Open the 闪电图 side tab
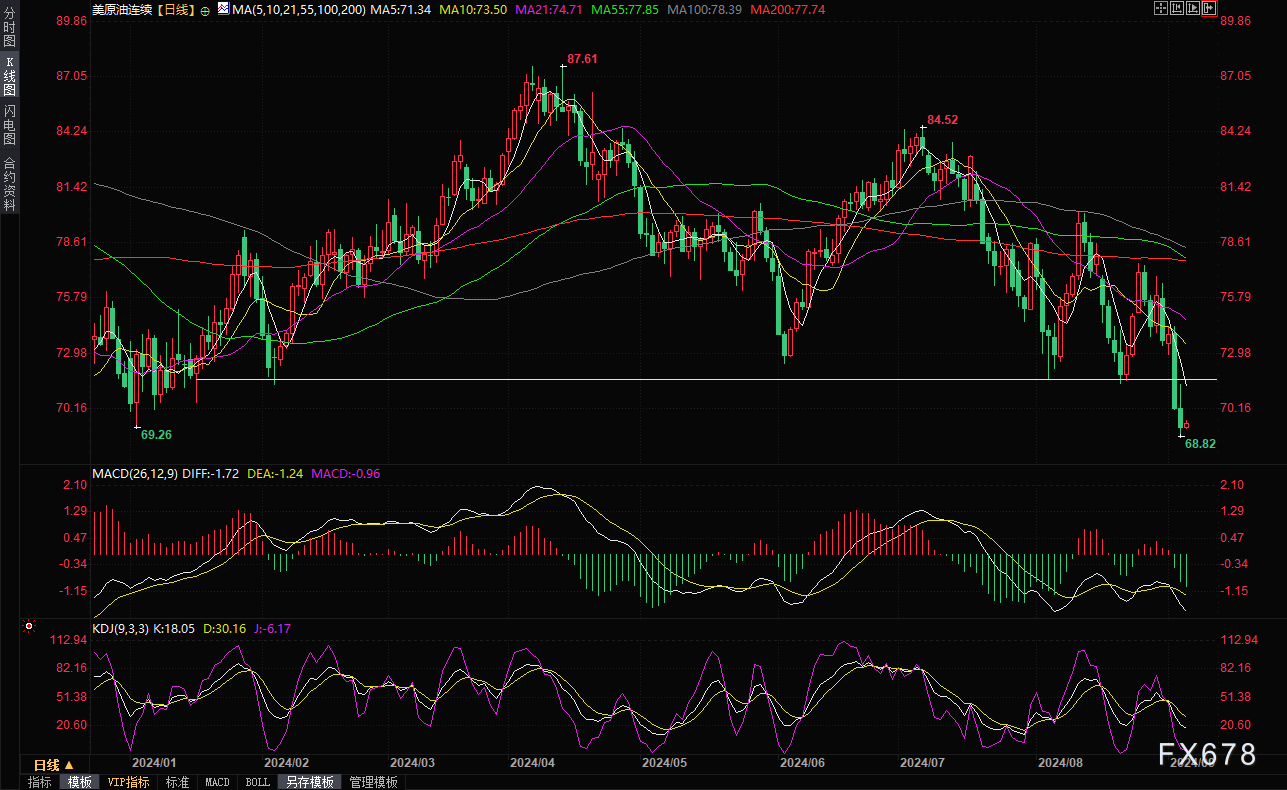This screenshot has height=790, width=1287. pos(9,125)
